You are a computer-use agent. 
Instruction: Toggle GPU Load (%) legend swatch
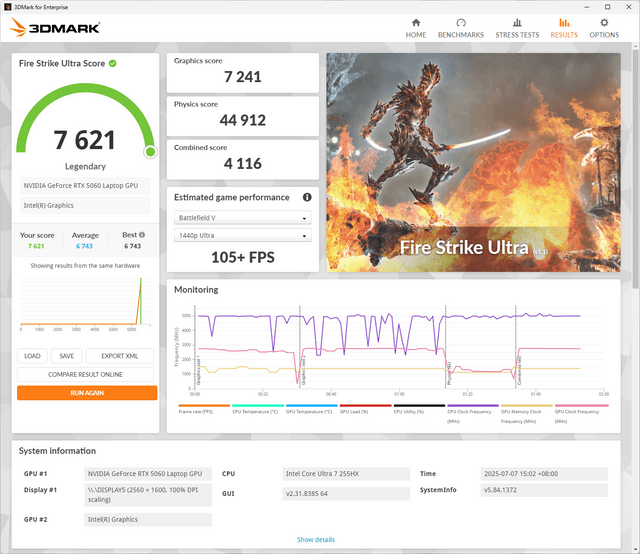point(366,405)
